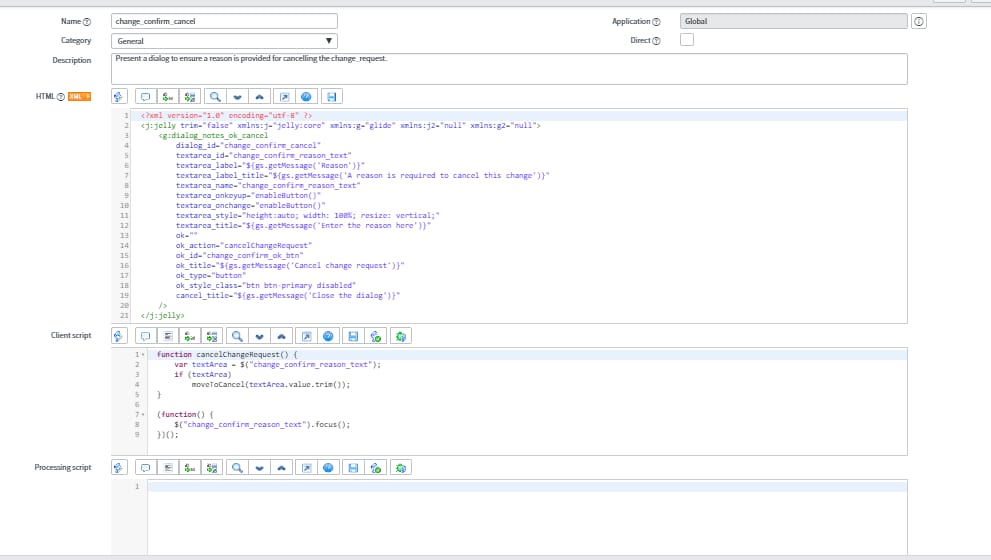Screen dimensions: 991x560
Task: Find previous match in HTML editor
Action: [x=259, y=97]
